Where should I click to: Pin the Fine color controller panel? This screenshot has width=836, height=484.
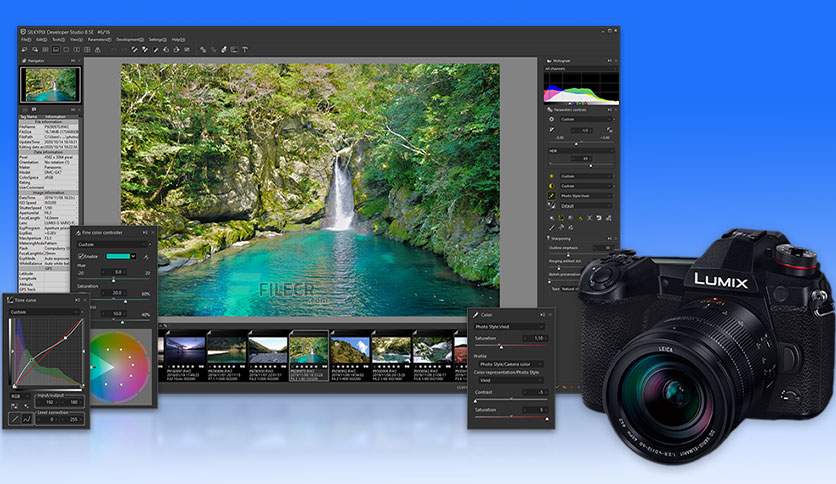145,232
